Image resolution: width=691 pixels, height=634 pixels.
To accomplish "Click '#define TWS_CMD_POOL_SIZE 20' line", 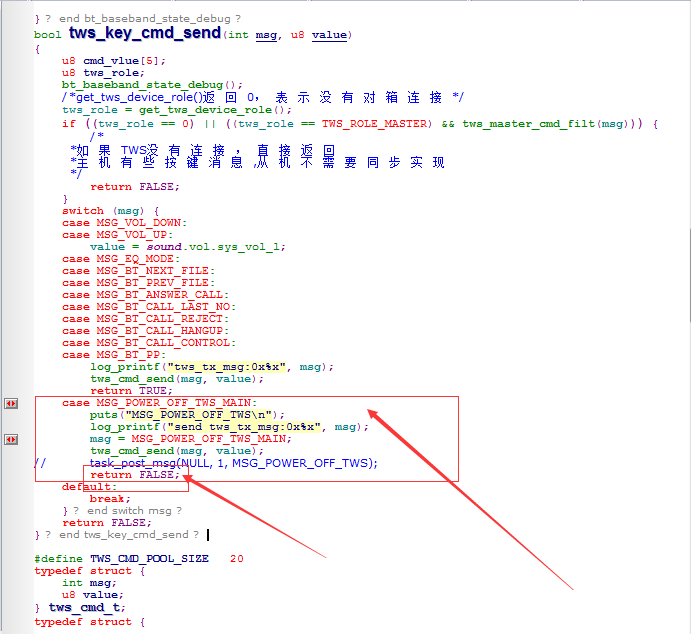I will point(139,559).
